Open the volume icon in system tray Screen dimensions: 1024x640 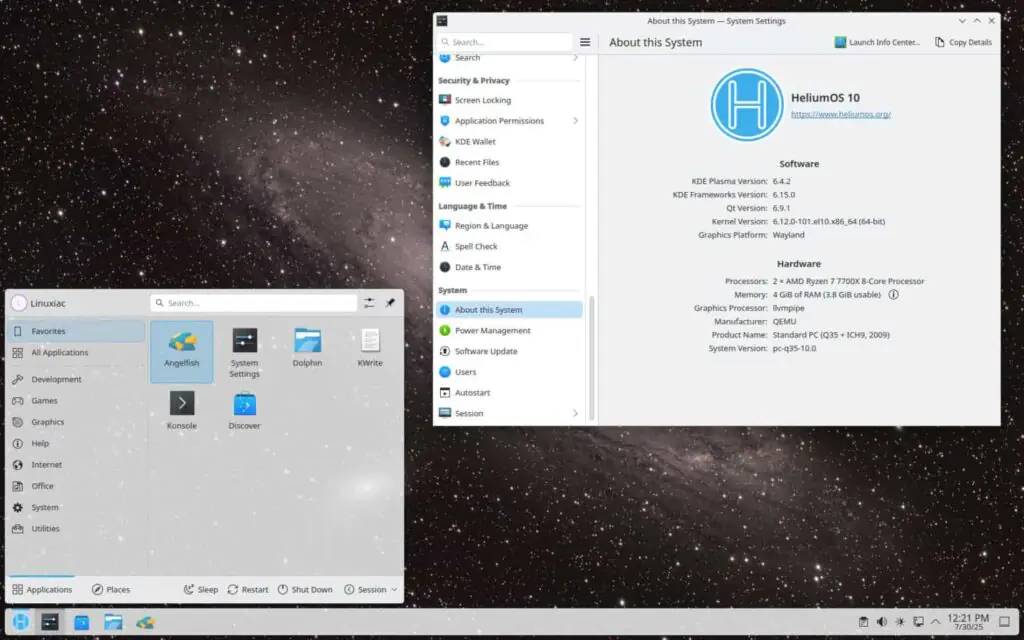[881, 622]
